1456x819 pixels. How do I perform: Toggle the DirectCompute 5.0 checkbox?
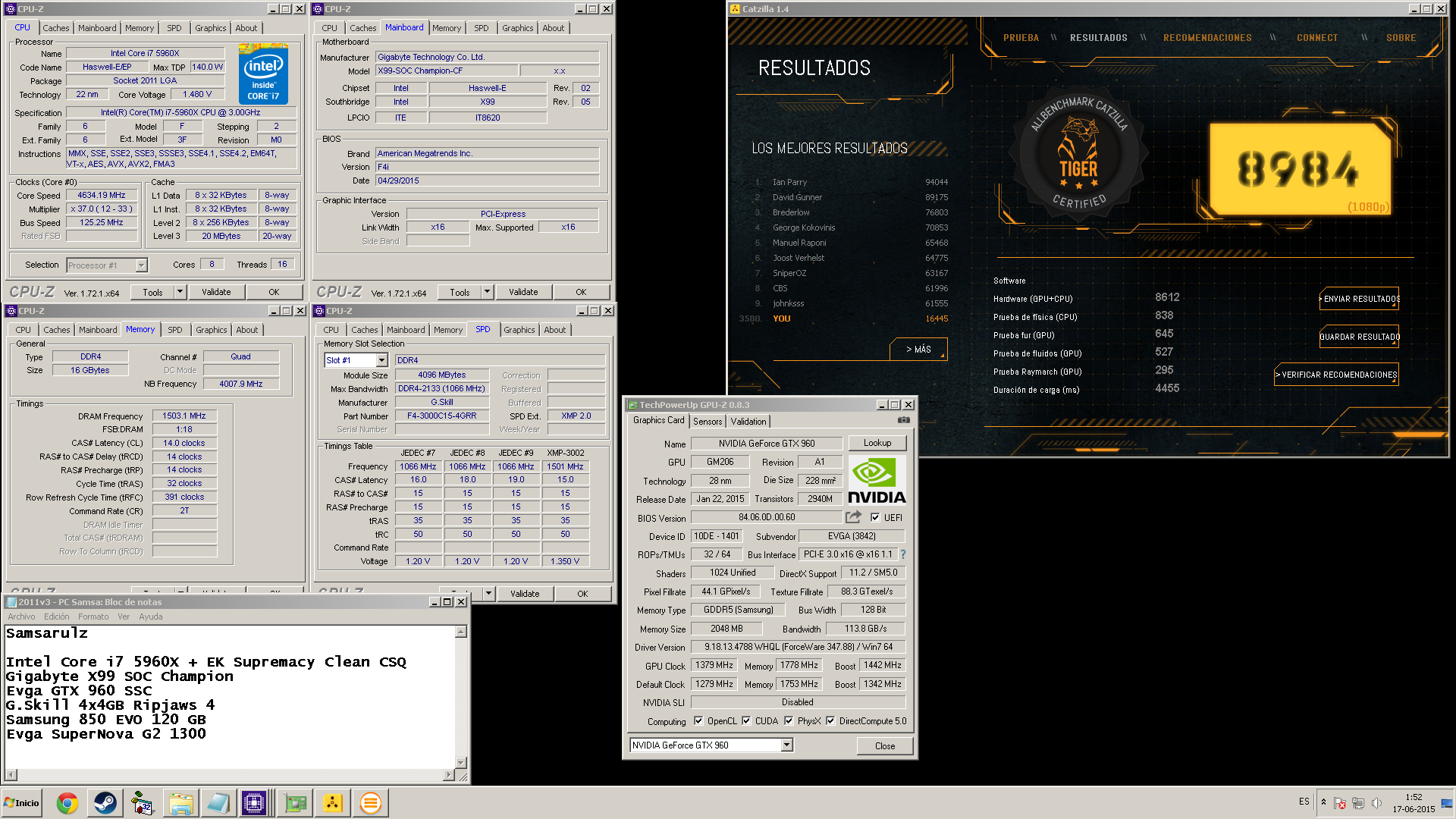pos(830,721)
